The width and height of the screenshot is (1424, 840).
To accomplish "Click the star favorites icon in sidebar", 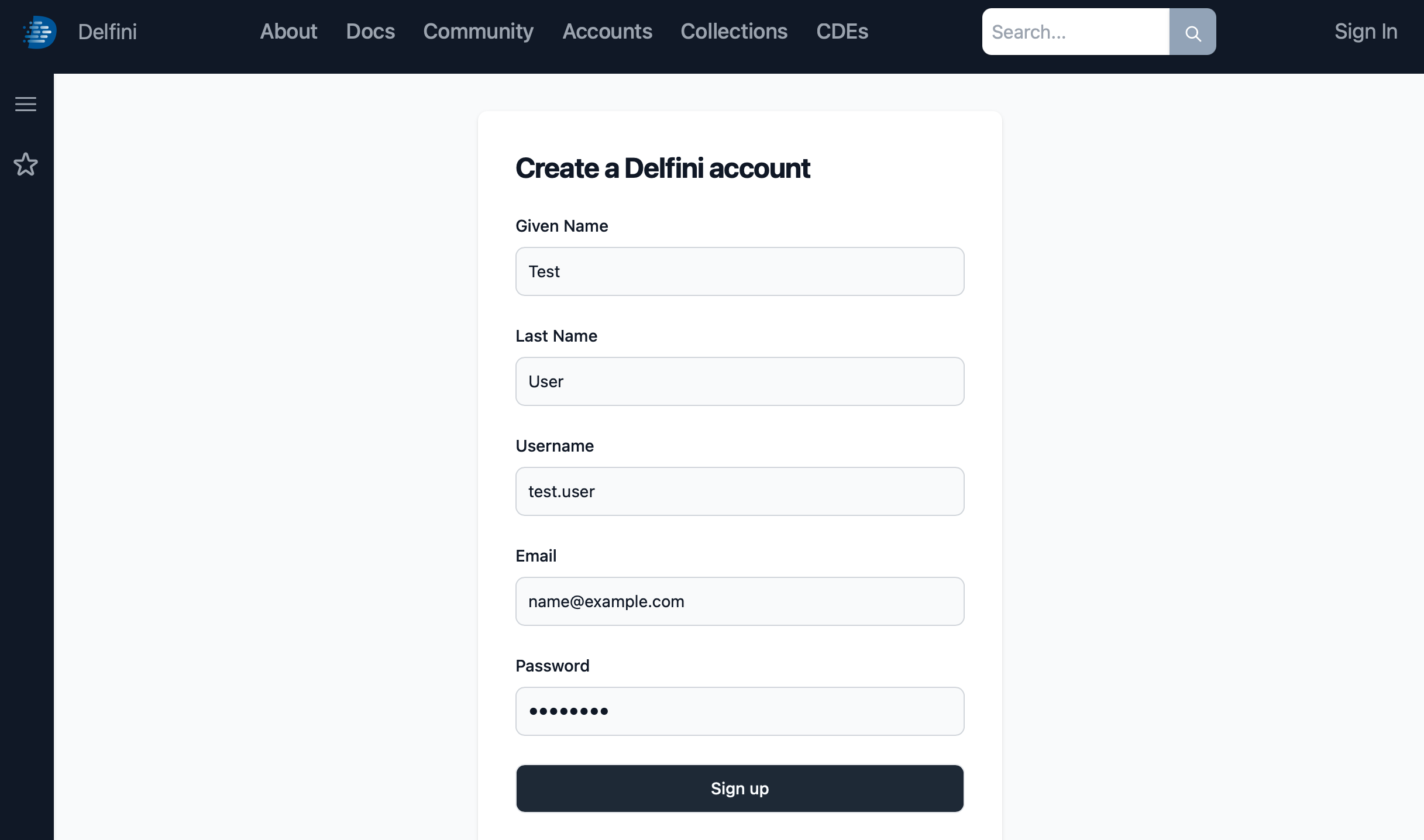I will pyautogui.click(x=26, y=164).
